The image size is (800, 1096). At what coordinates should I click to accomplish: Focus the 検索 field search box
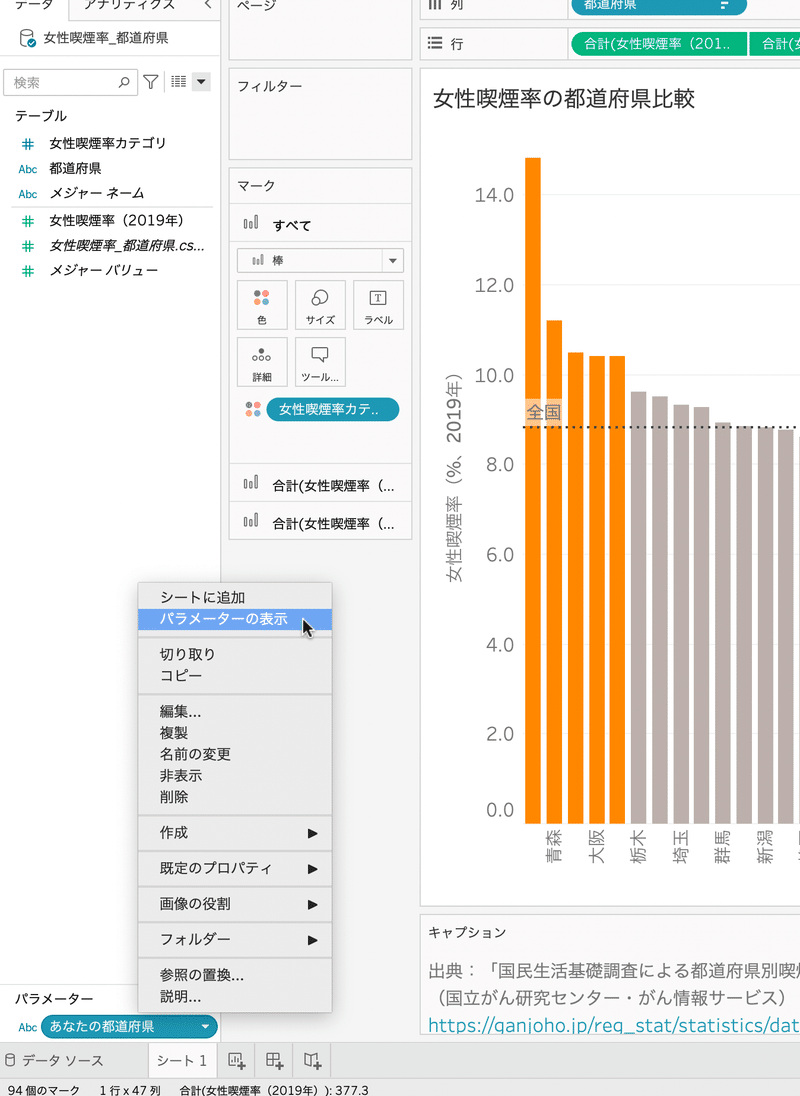69,82
